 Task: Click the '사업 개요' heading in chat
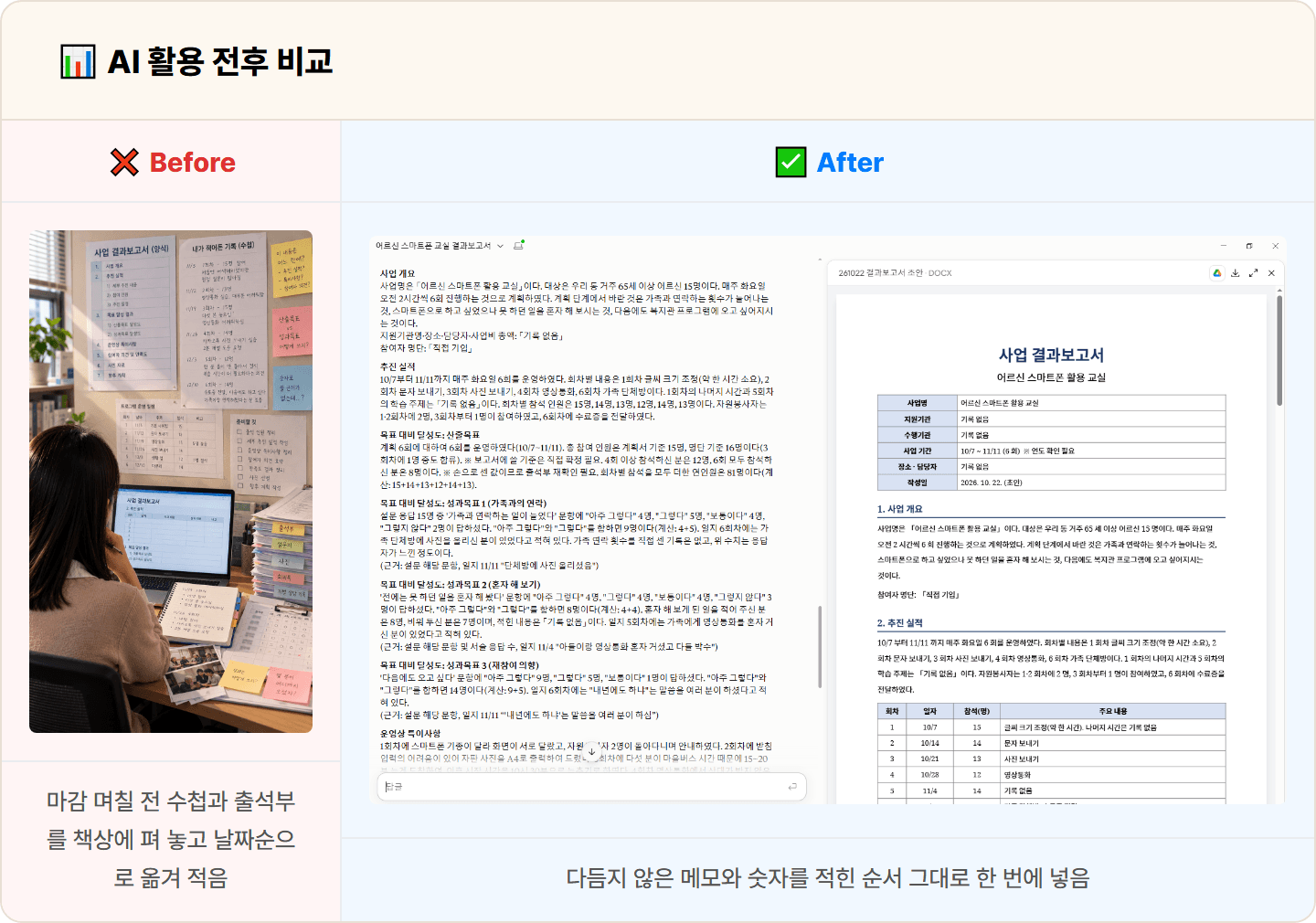tap(398, 273)
